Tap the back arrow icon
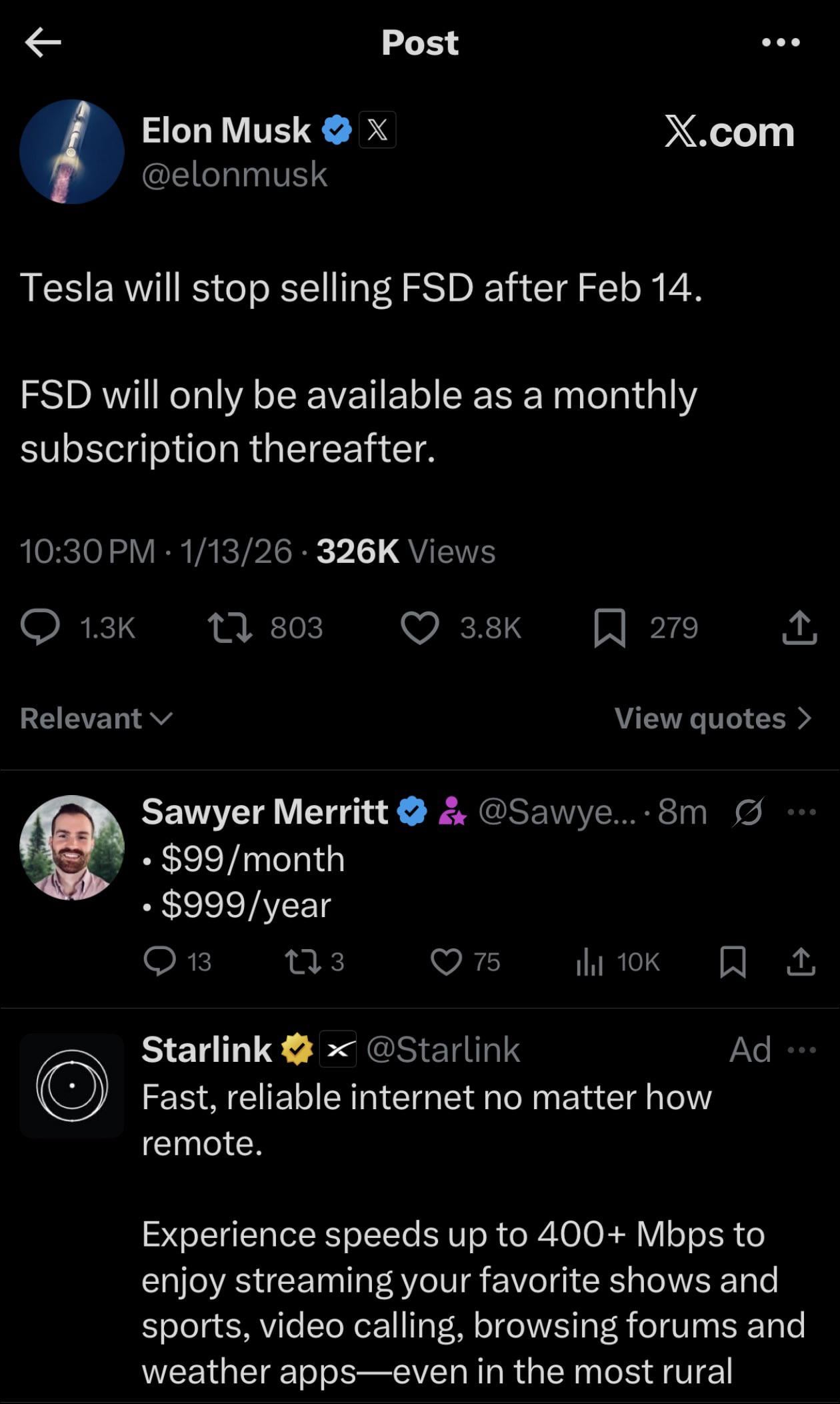 (x=43, y=43)
